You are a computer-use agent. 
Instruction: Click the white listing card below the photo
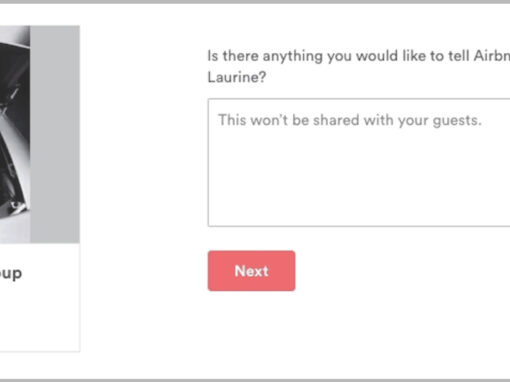[x=40, y=297]
